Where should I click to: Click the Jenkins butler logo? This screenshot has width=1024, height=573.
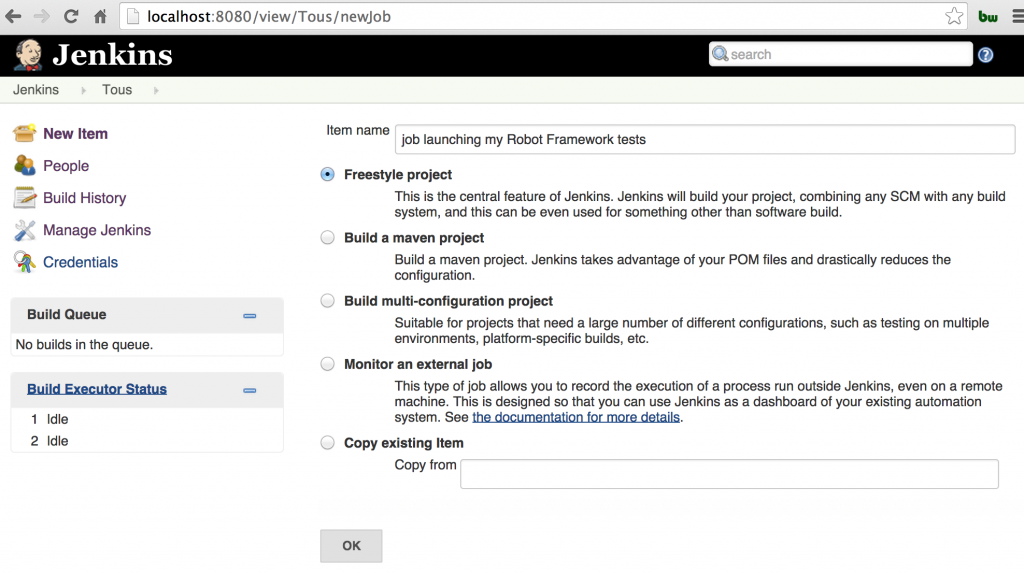pos(28,55)
